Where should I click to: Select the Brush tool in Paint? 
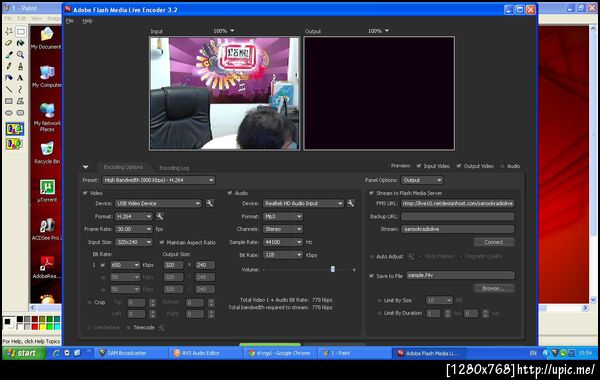tap(21, 66)
